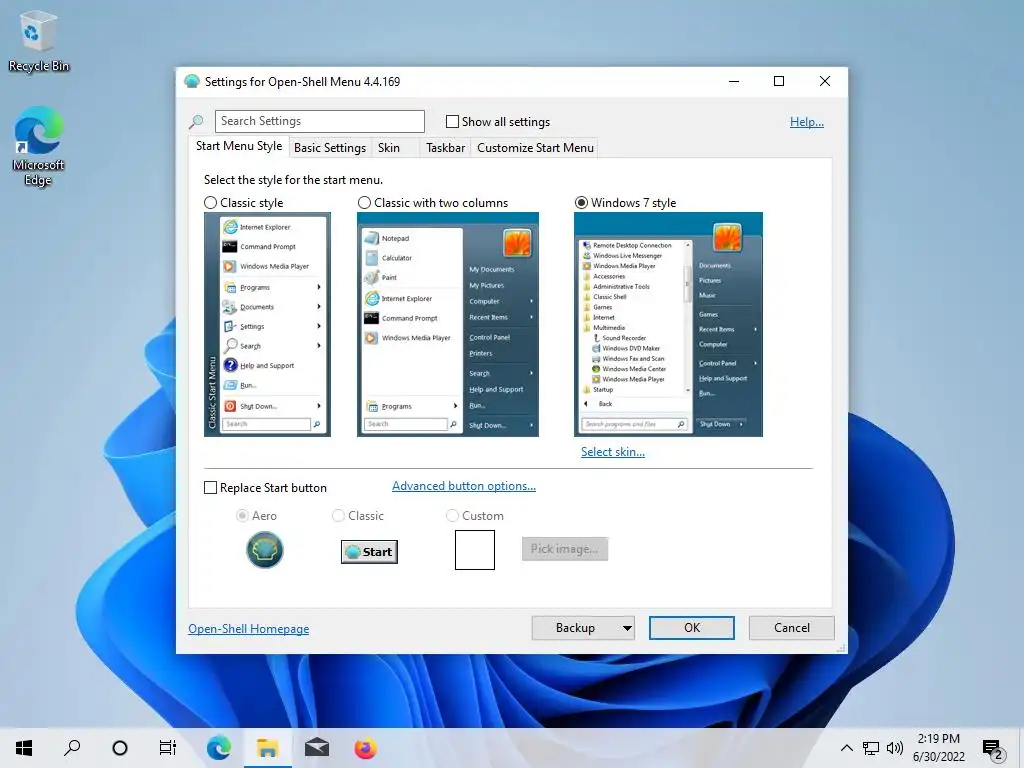Click the Backup button
The image size is (1024, 768).
(x=575, y=628)
